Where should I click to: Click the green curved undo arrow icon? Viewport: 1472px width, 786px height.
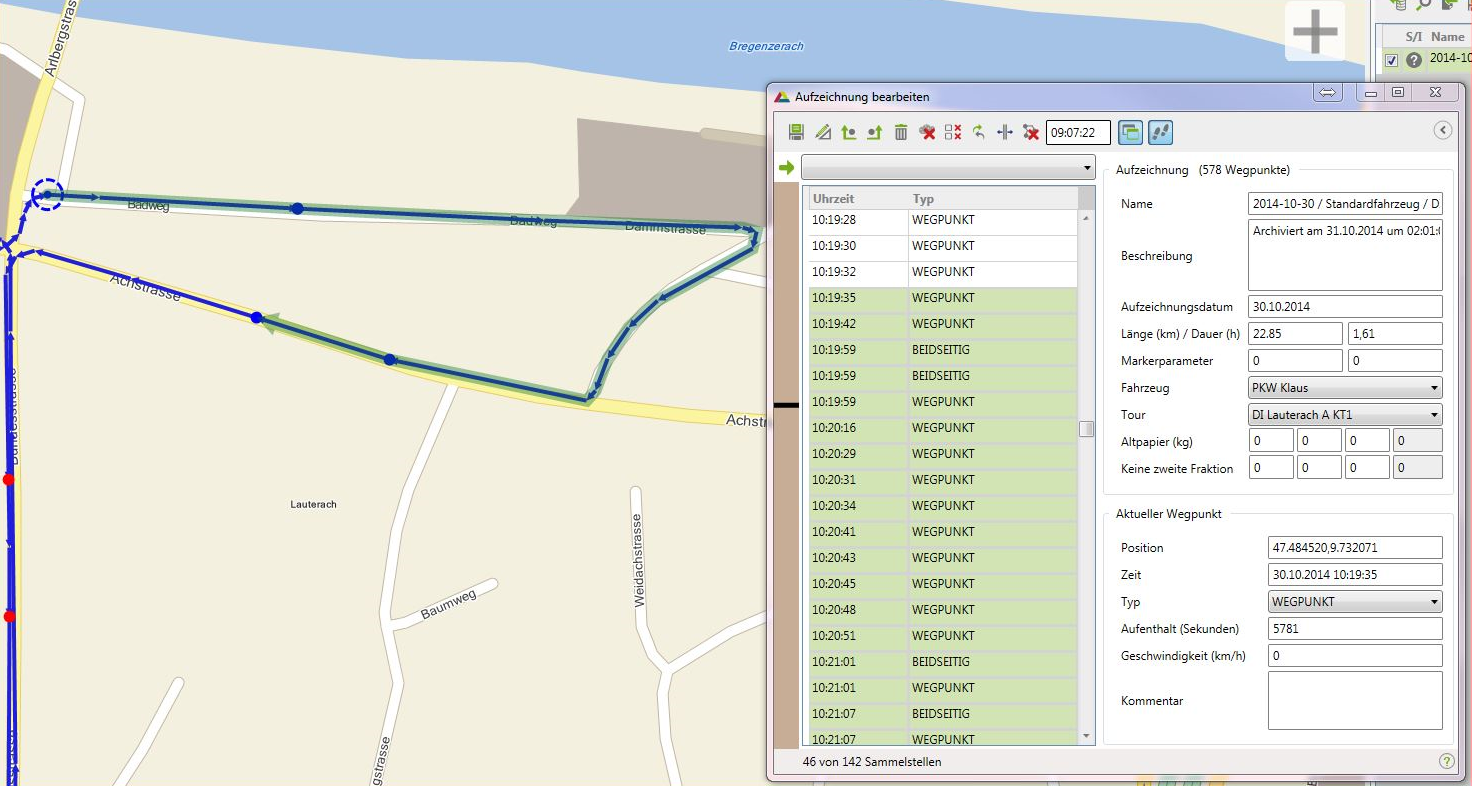(979, 132)
